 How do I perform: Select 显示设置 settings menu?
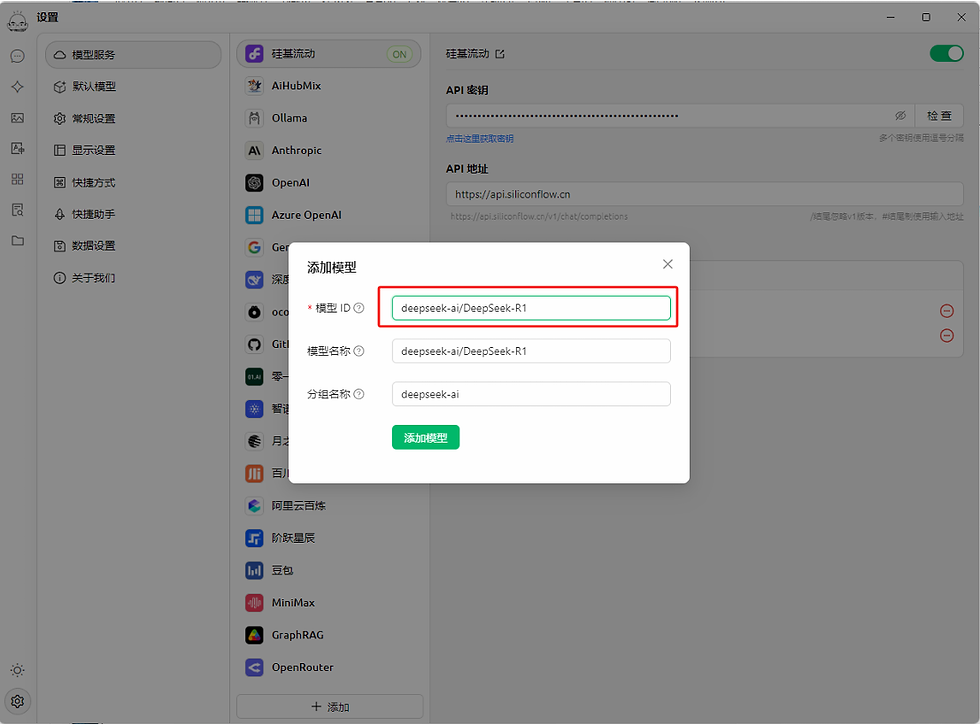(133, 151)
